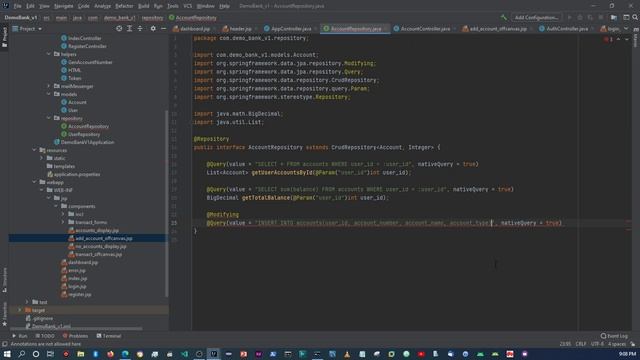Open the Project sidebar tab on left edge

[4, 37]
